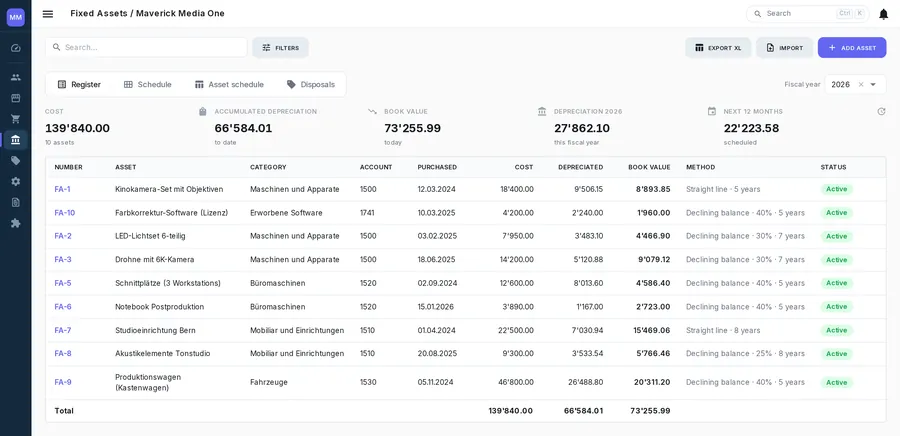Sort by the Book Value column header
The image size is (900, 436).
tap(649, 168)
